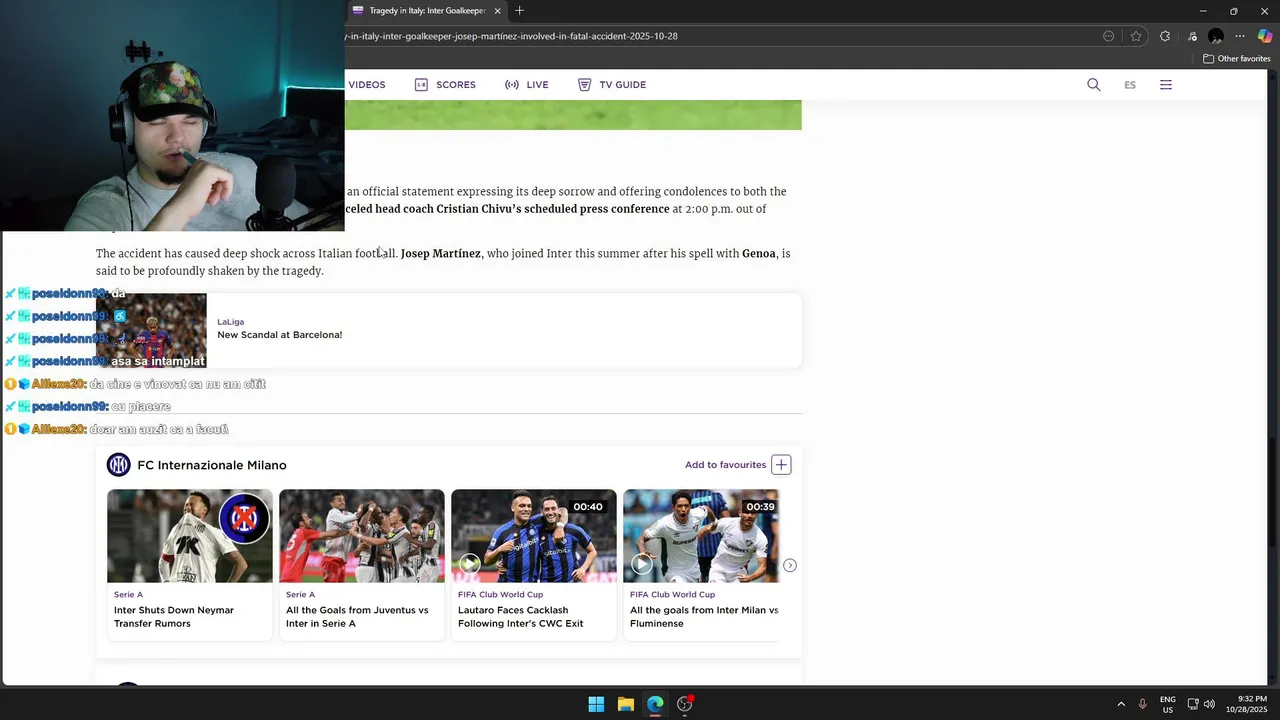Open the site search magnifier icon
The width and height of the screenshot is (1280, 720).
(1094, 85)
